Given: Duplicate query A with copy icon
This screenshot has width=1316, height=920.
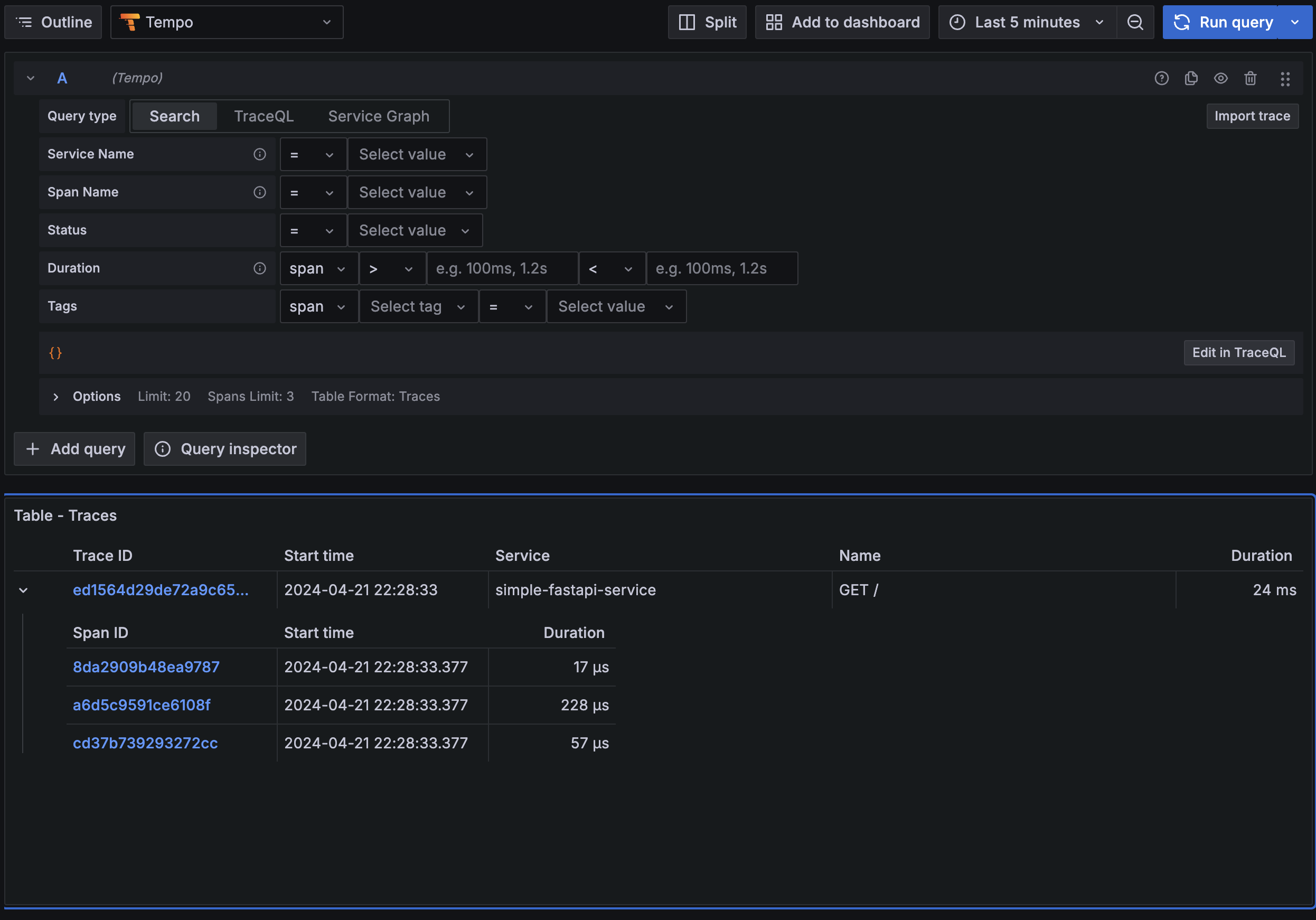Looking at the screenshot, I should coord(1191,79).
